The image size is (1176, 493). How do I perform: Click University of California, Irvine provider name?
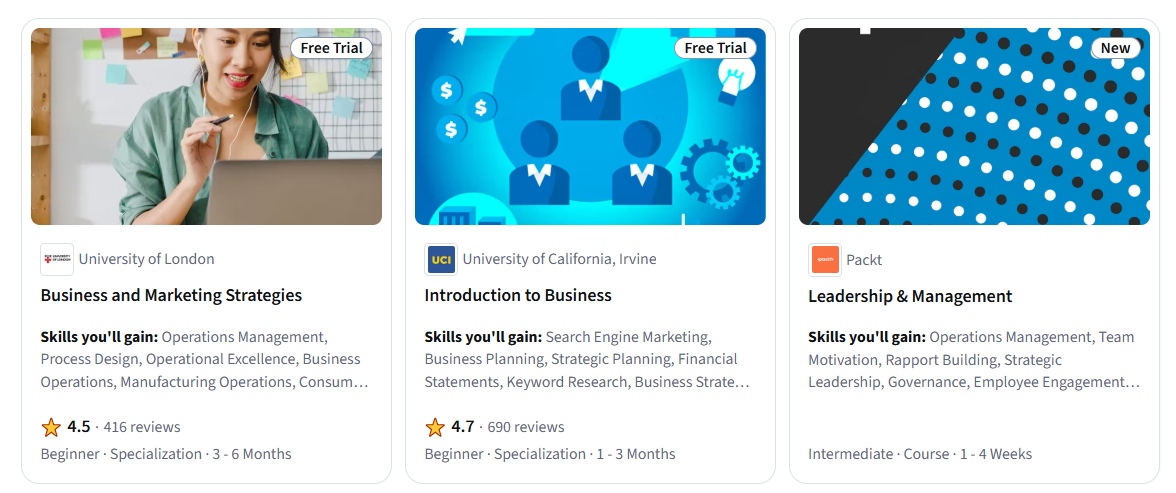pos(559,259)
